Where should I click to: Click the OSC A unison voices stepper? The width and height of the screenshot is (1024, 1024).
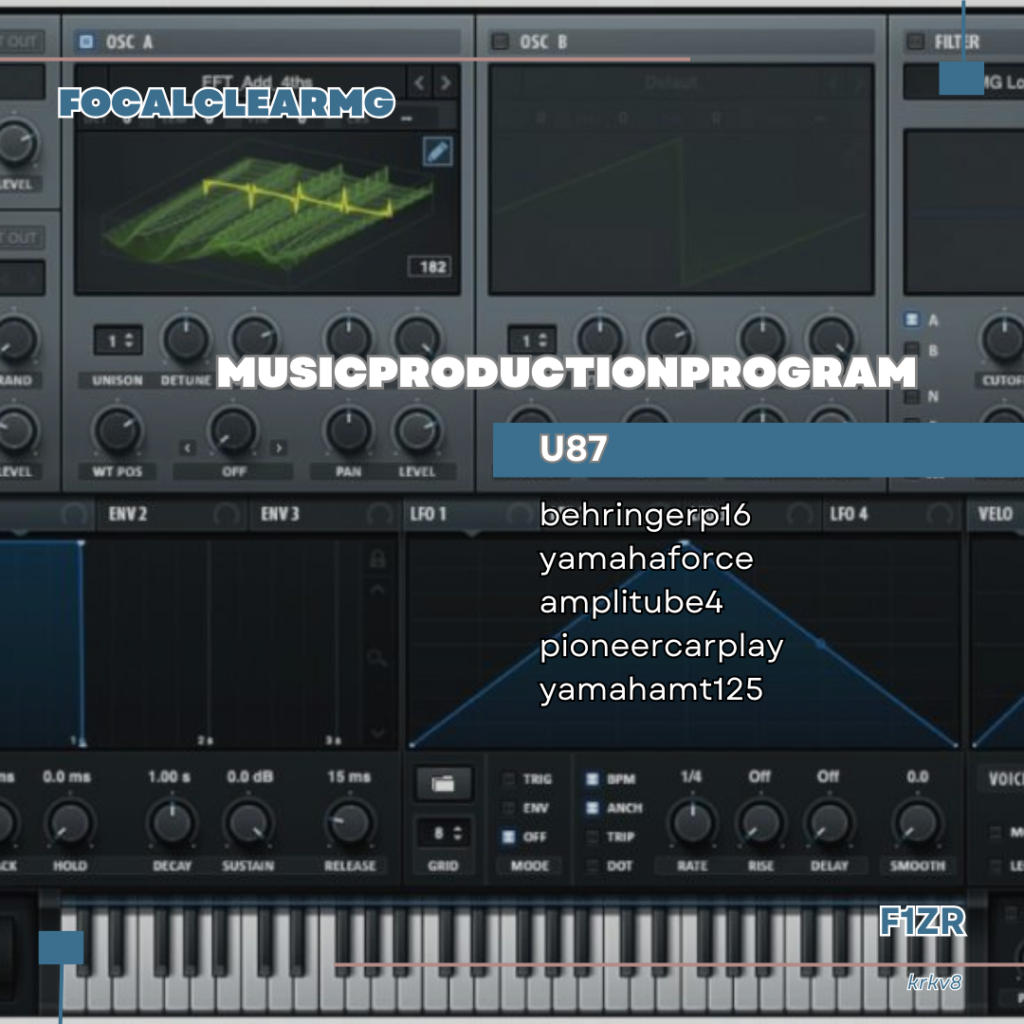pos(118,340)
